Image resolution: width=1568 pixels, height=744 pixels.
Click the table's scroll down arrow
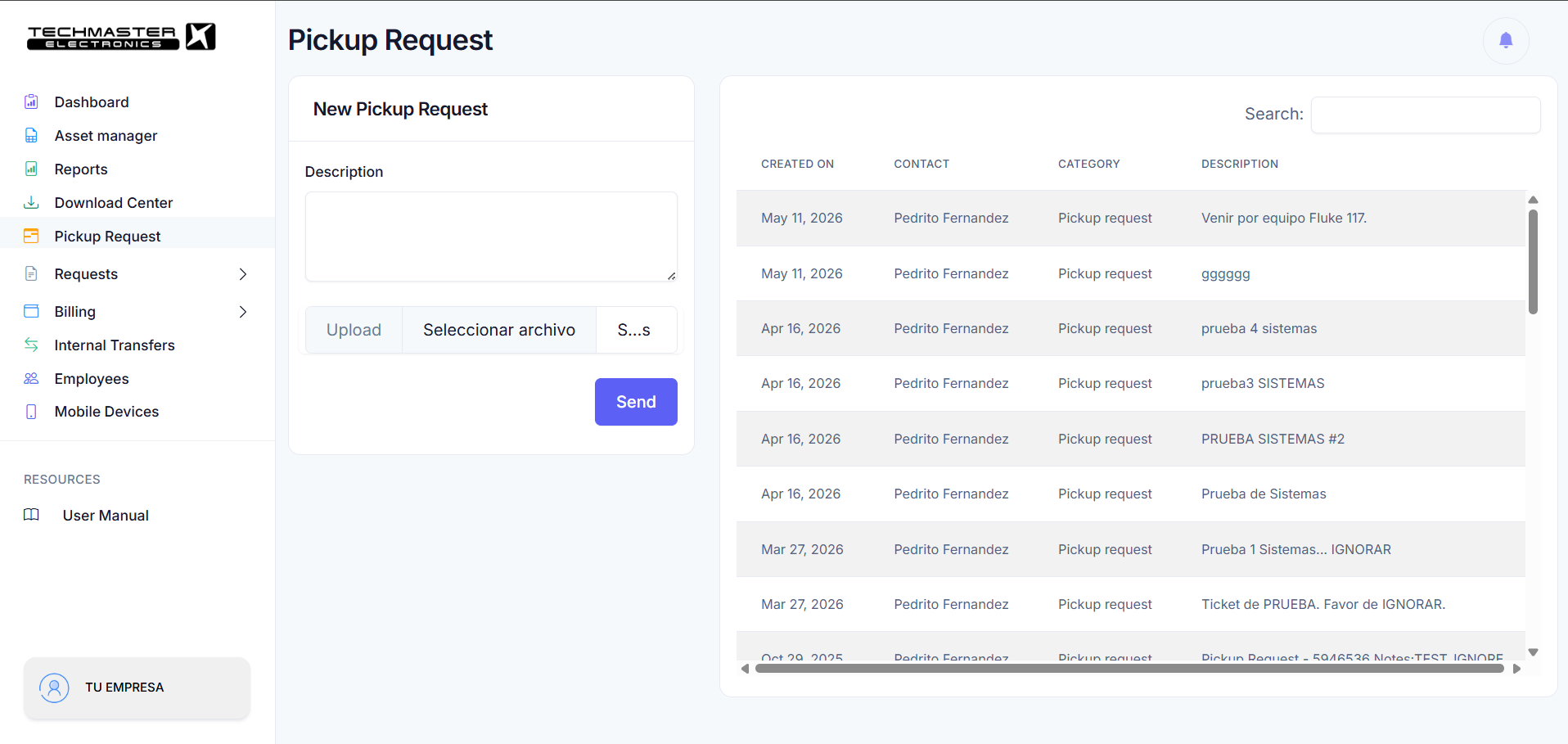tap(1534, 652)
